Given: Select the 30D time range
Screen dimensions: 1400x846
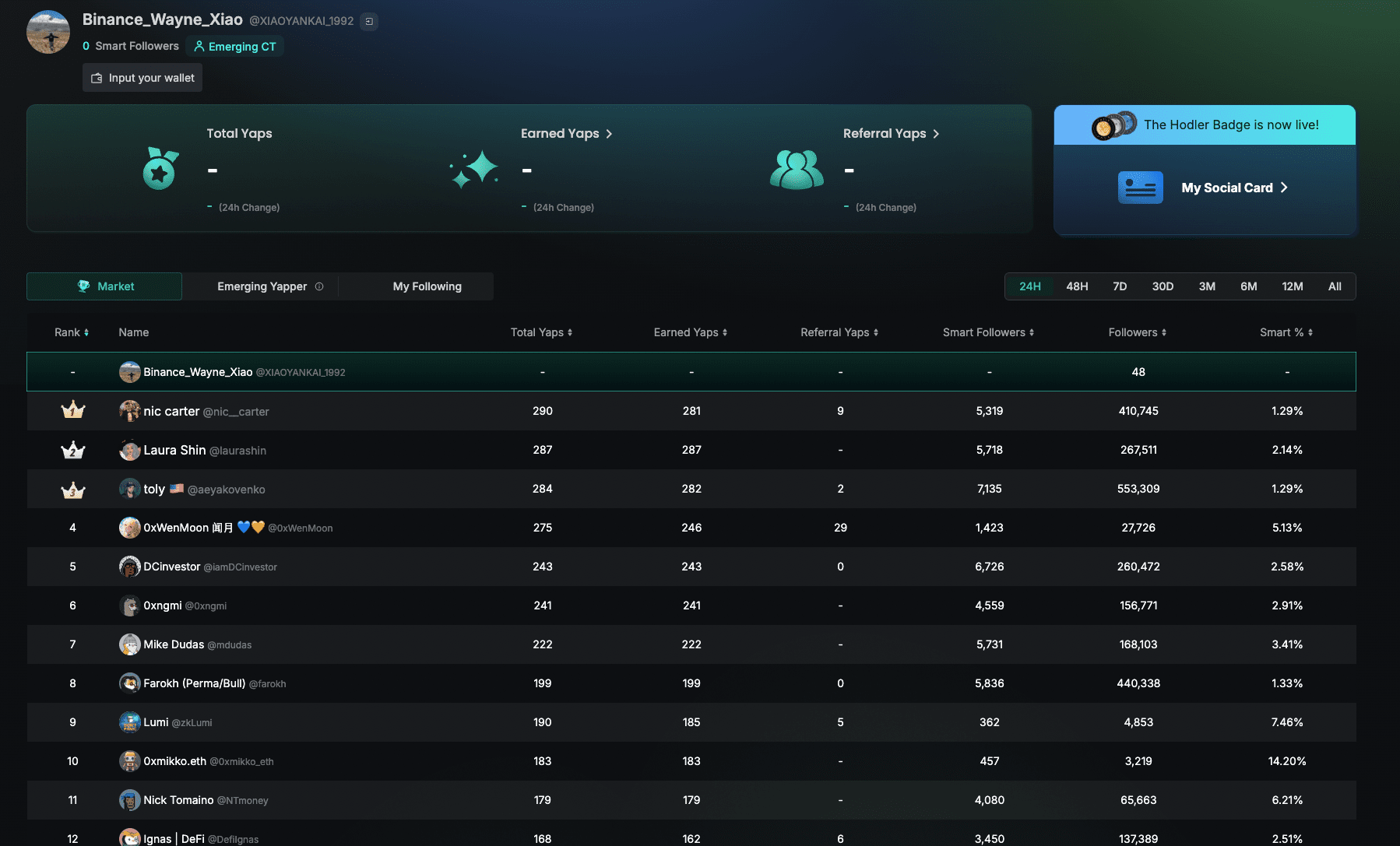Looking at the screenshot, I should [1163, 286].
